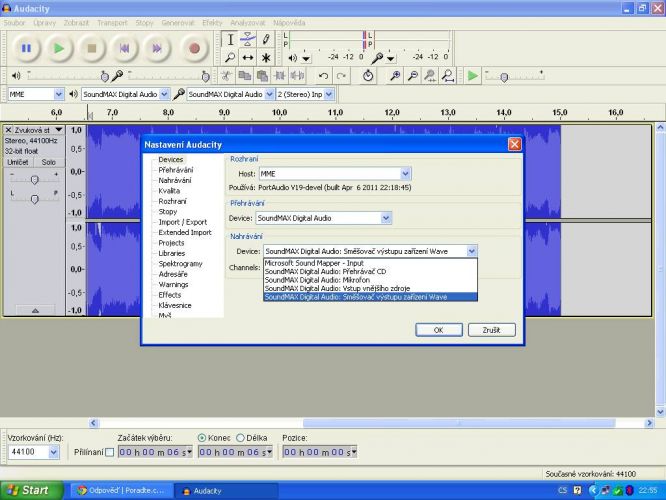The image size is (666, 500).
Task: Open the Klávesnice preferences category
Action: pos(175,305)
